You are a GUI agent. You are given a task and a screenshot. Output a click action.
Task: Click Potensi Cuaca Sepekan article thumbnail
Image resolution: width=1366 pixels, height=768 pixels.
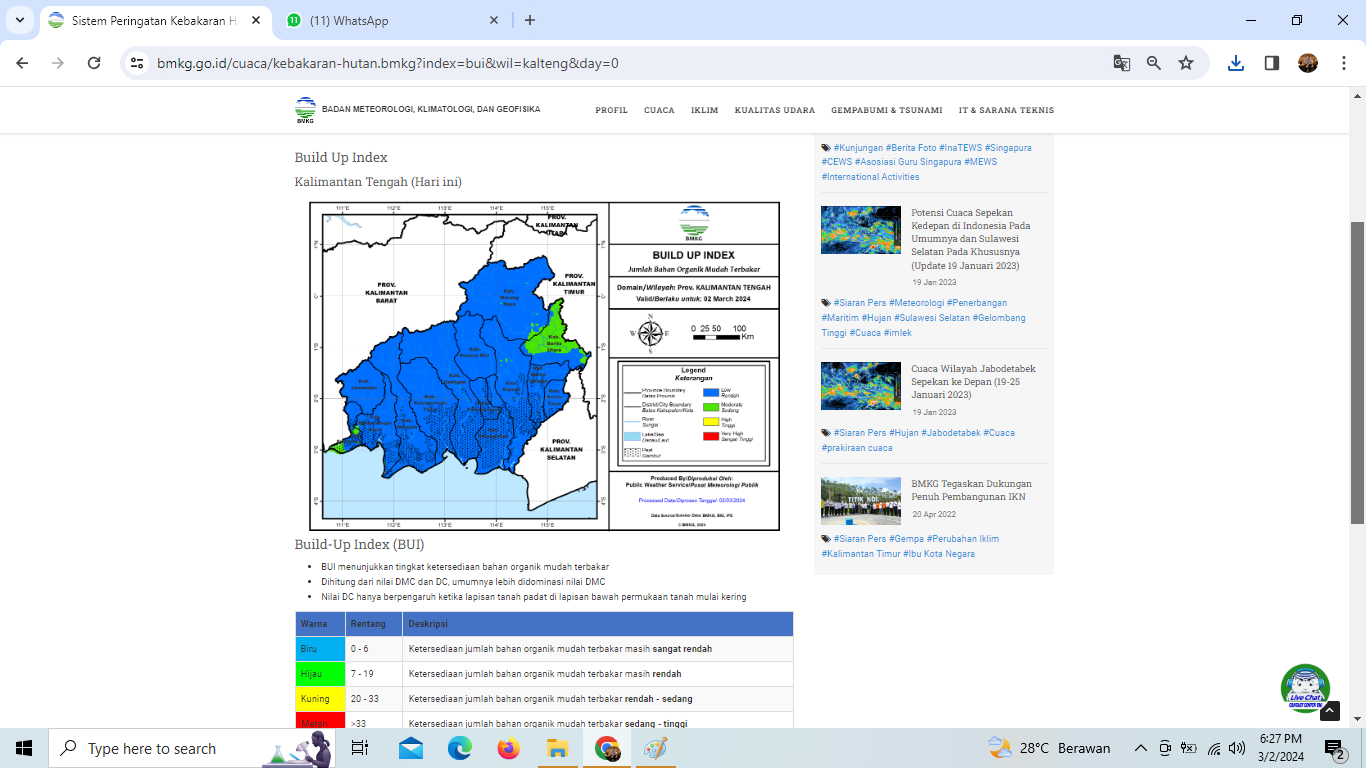861,230
